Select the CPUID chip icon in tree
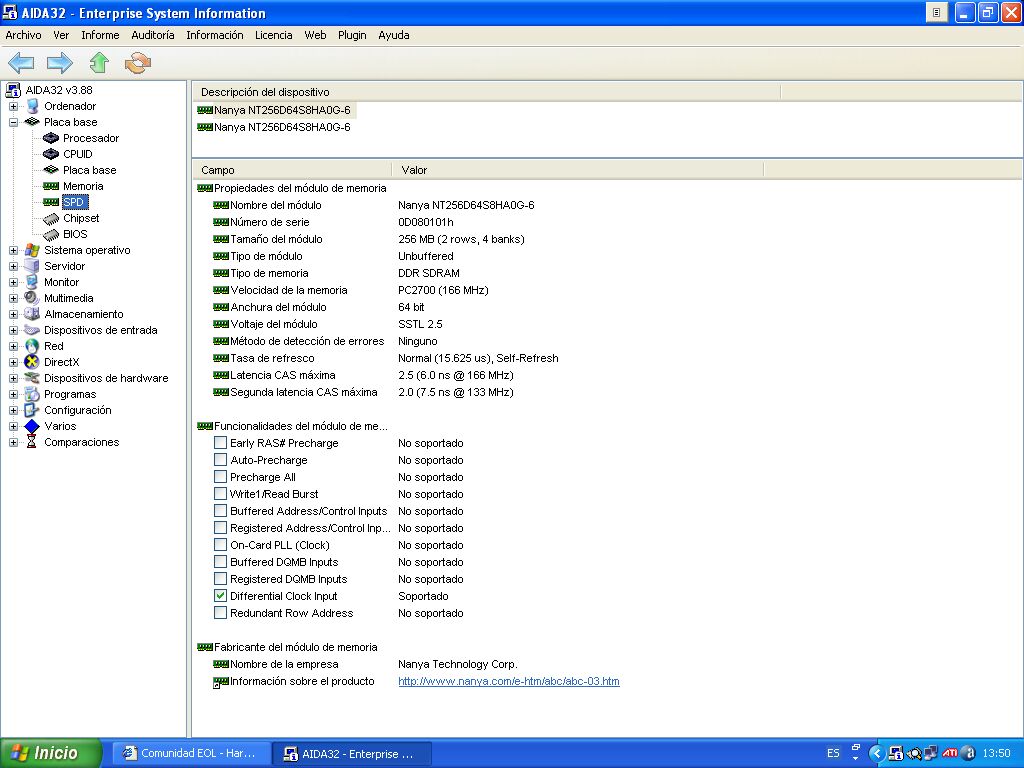This screenshot has width=1024, height=768. tap(51, 154)
